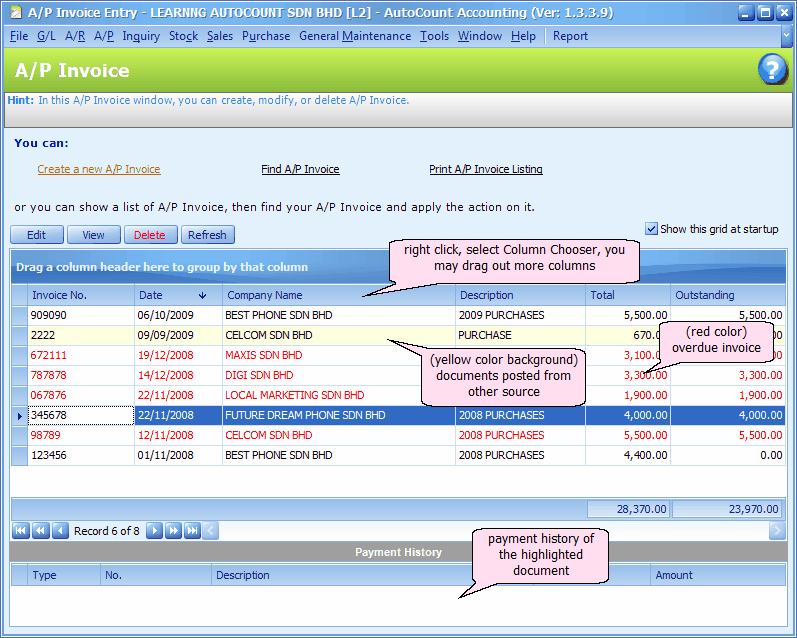Open the Purchase menu
The height and width of the screenshot is (638, 797).
coord(266,36)
